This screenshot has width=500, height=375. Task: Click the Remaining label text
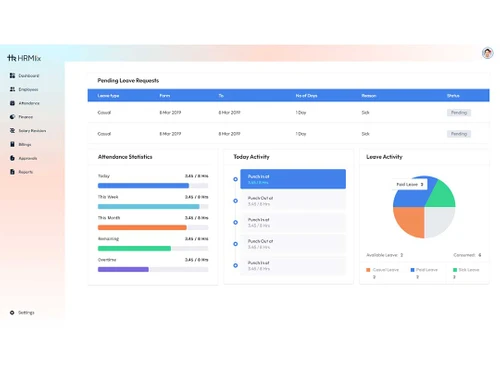(108, 239)
